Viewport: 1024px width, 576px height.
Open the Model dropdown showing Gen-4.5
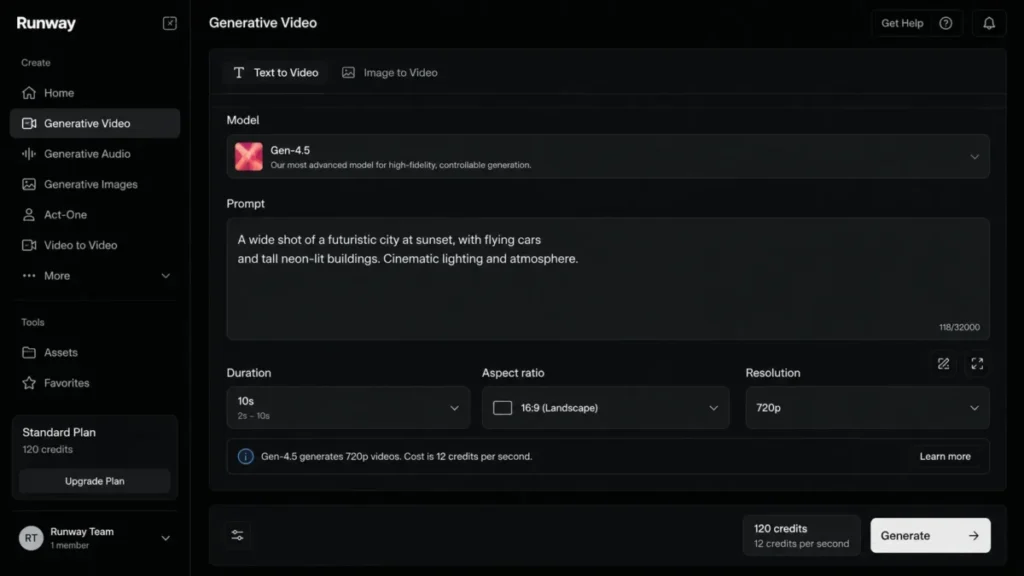coord(608,157)
